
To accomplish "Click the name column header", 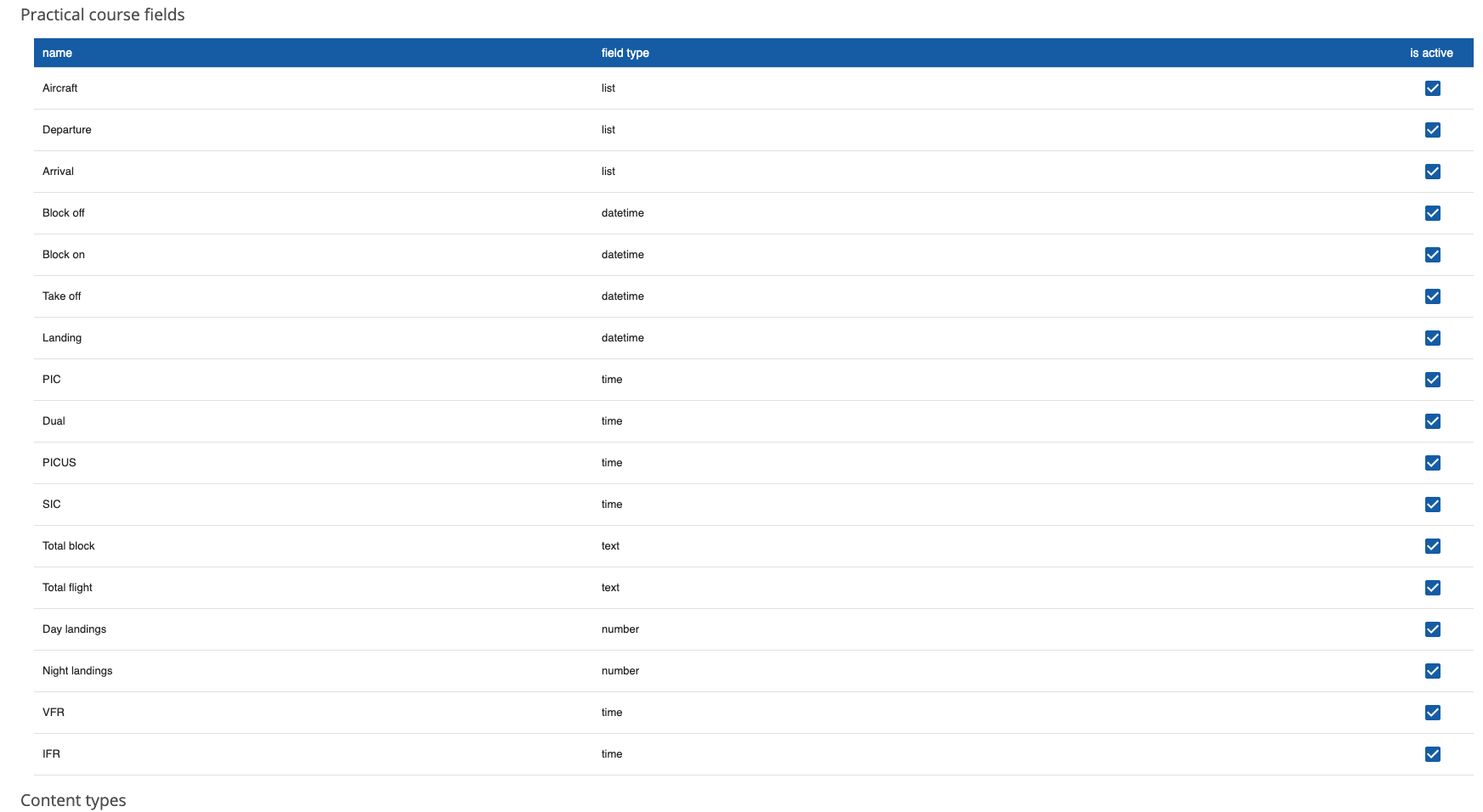I will (x=57, y=53).
